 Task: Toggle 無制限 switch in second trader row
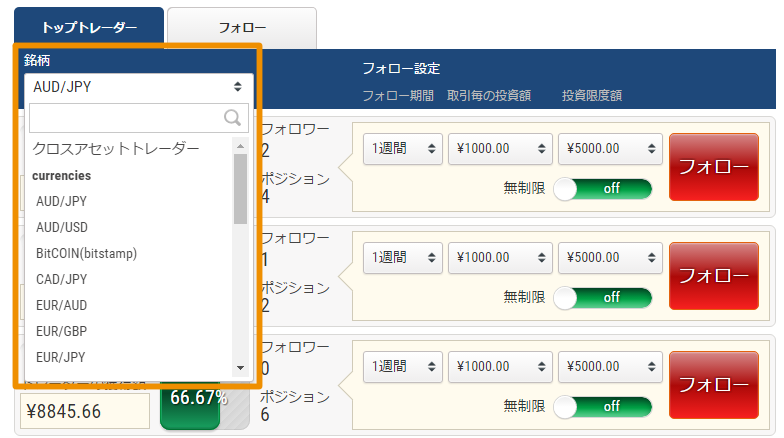pyautogui.click(x=602, y=298)
